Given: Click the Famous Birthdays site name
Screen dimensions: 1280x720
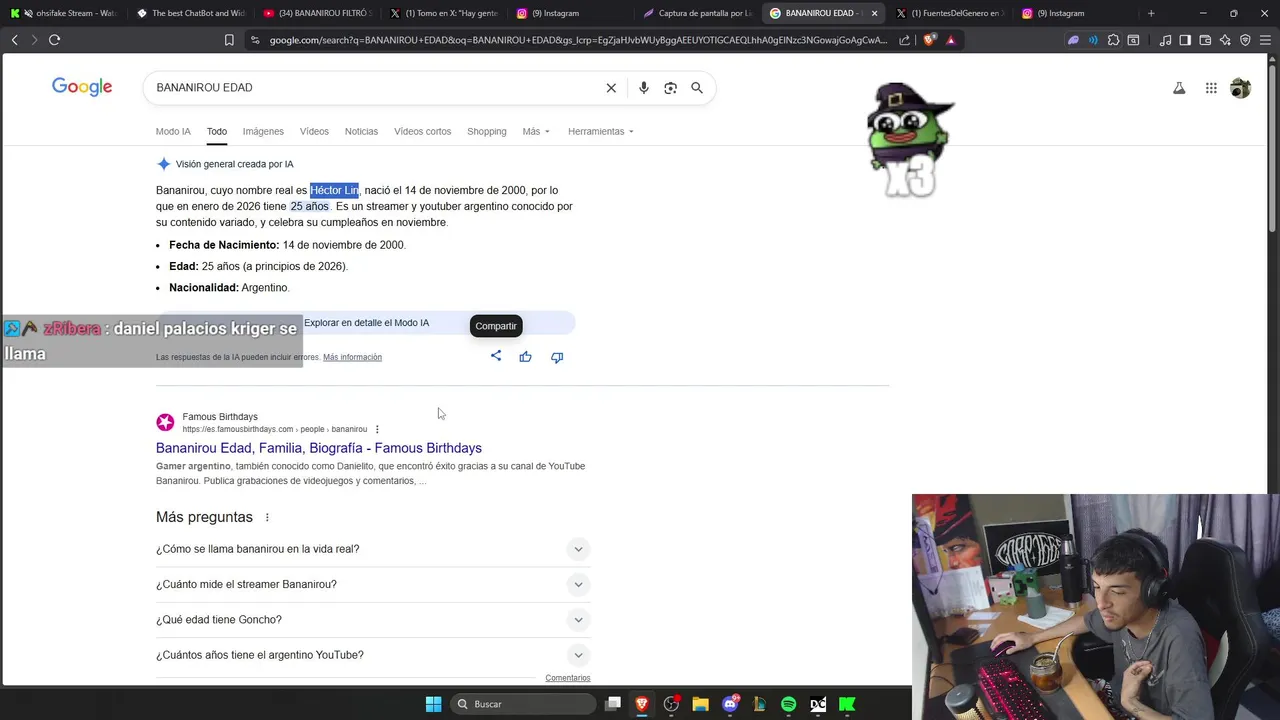Looking at the screenshot, I should click(220, 416).
